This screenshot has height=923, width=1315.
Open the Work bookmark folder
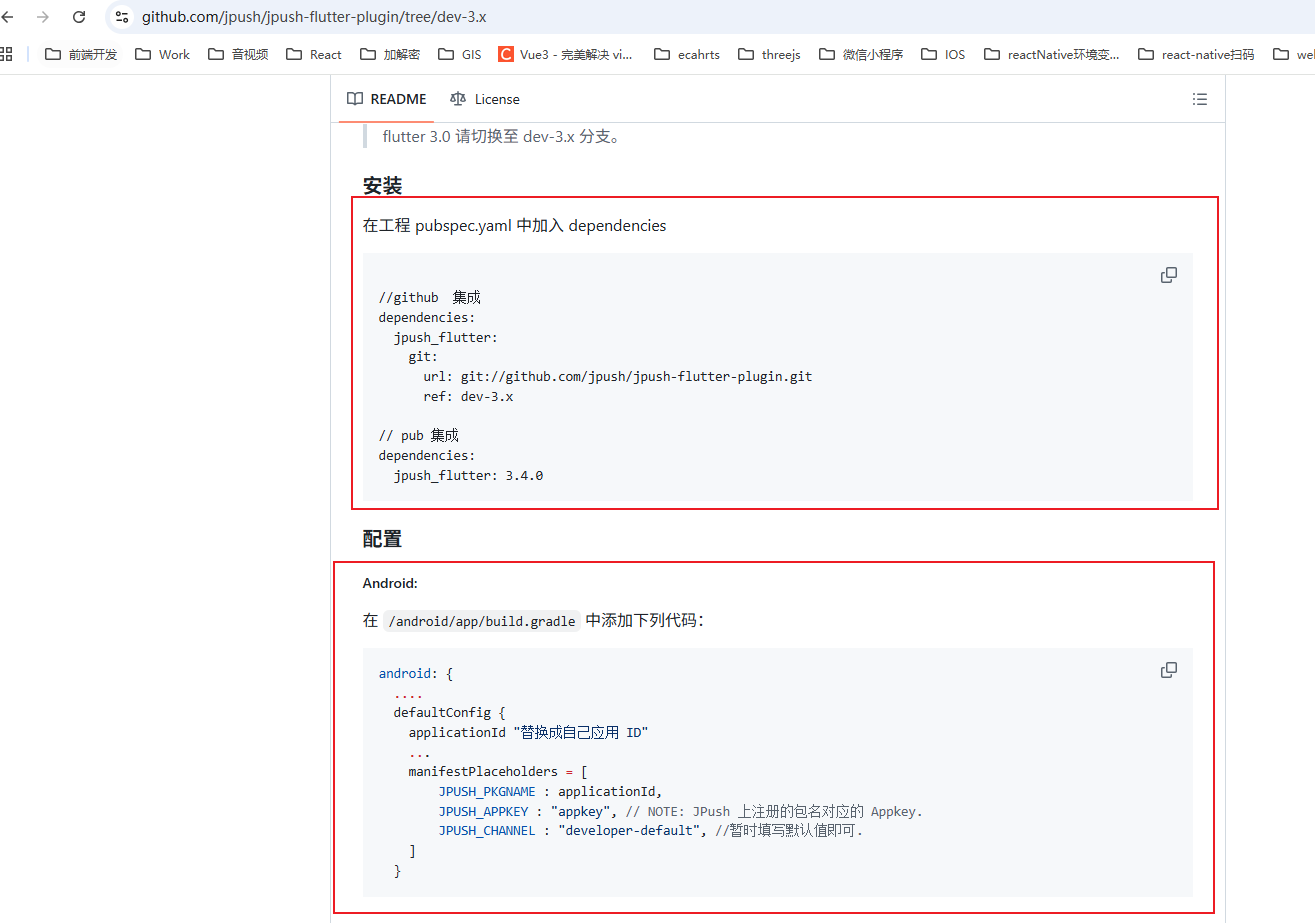[x=162, y=54]
